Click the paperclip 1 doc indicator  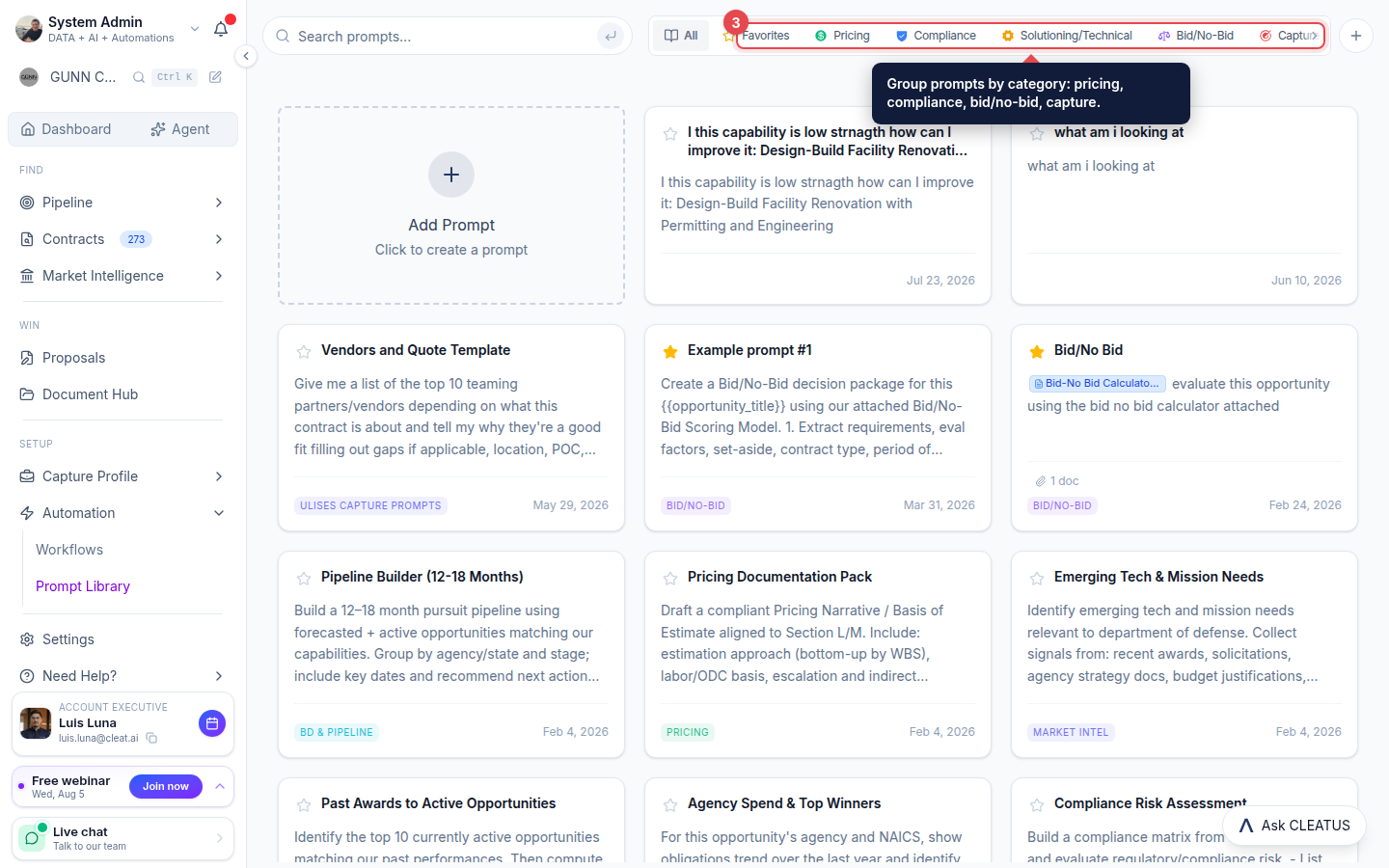1056,481
